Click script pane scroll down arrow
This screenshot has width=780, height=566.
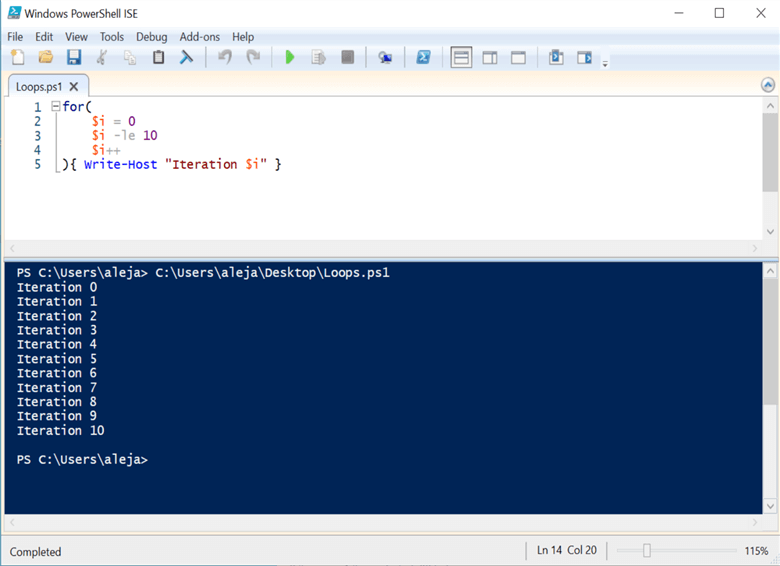(770, 231)
